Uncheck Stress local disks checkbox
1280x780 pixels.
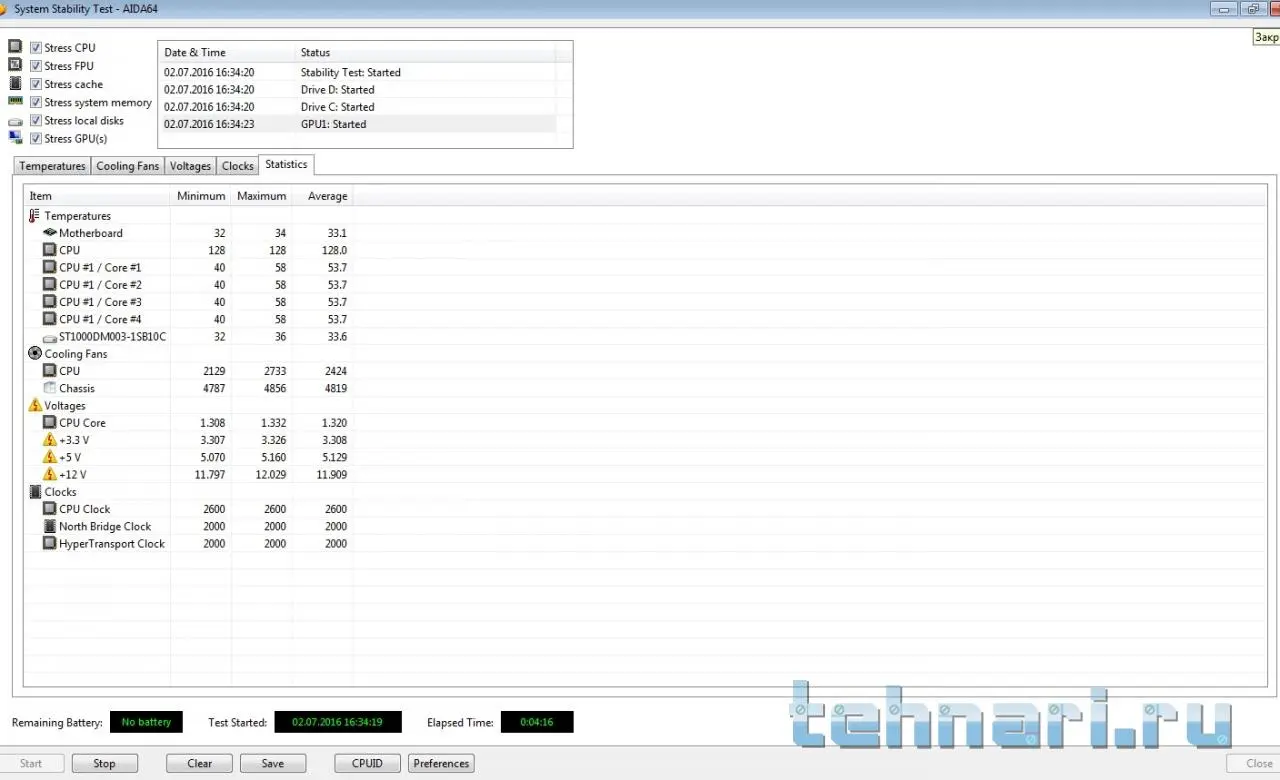[x=36, y=120]
